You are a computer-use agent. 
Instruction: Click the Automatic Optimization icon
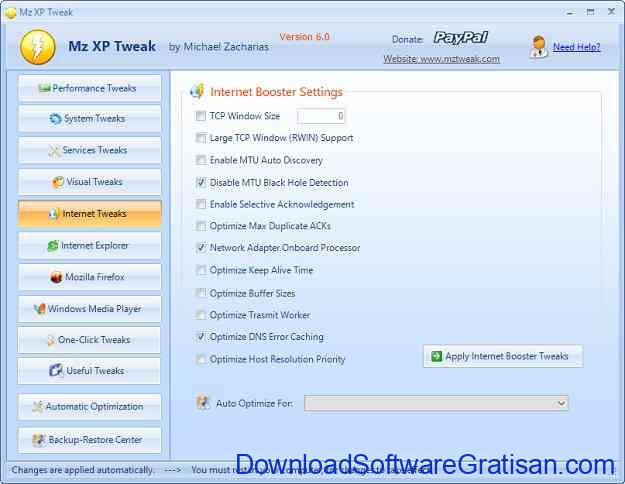point(37,407)
